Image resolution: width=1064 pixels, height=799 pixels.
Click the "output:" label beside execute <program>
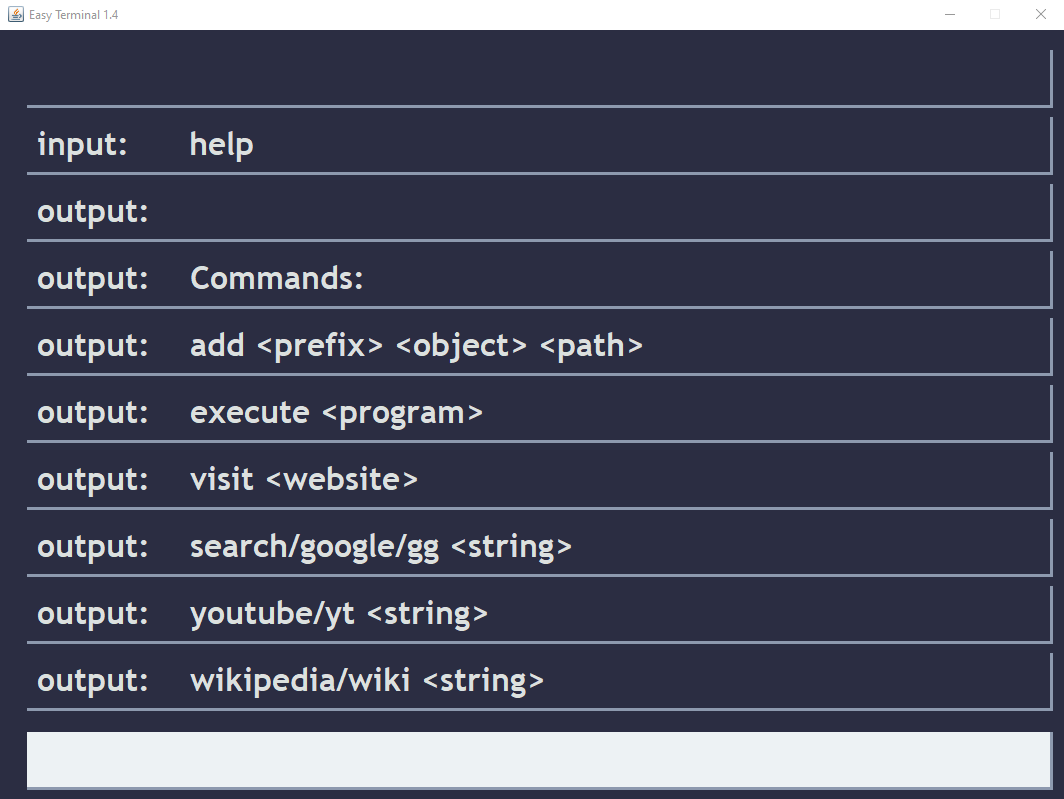92,412
